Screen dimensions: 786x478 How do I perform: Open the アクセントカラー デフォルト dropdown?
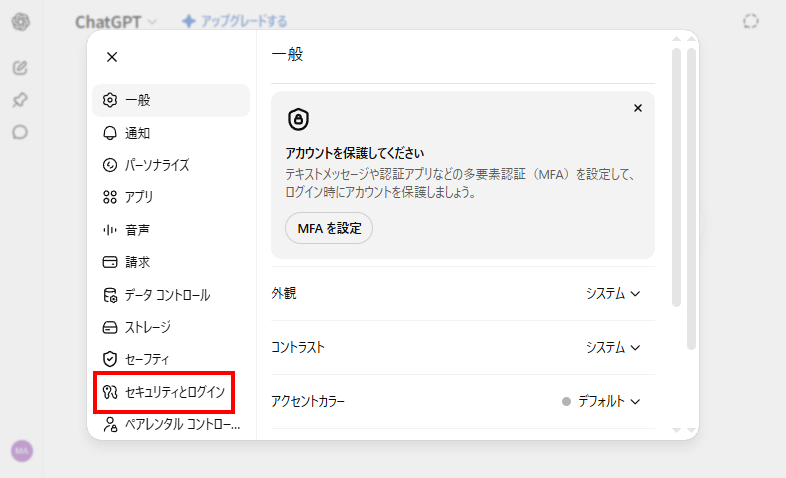click(x=601, y=401)
